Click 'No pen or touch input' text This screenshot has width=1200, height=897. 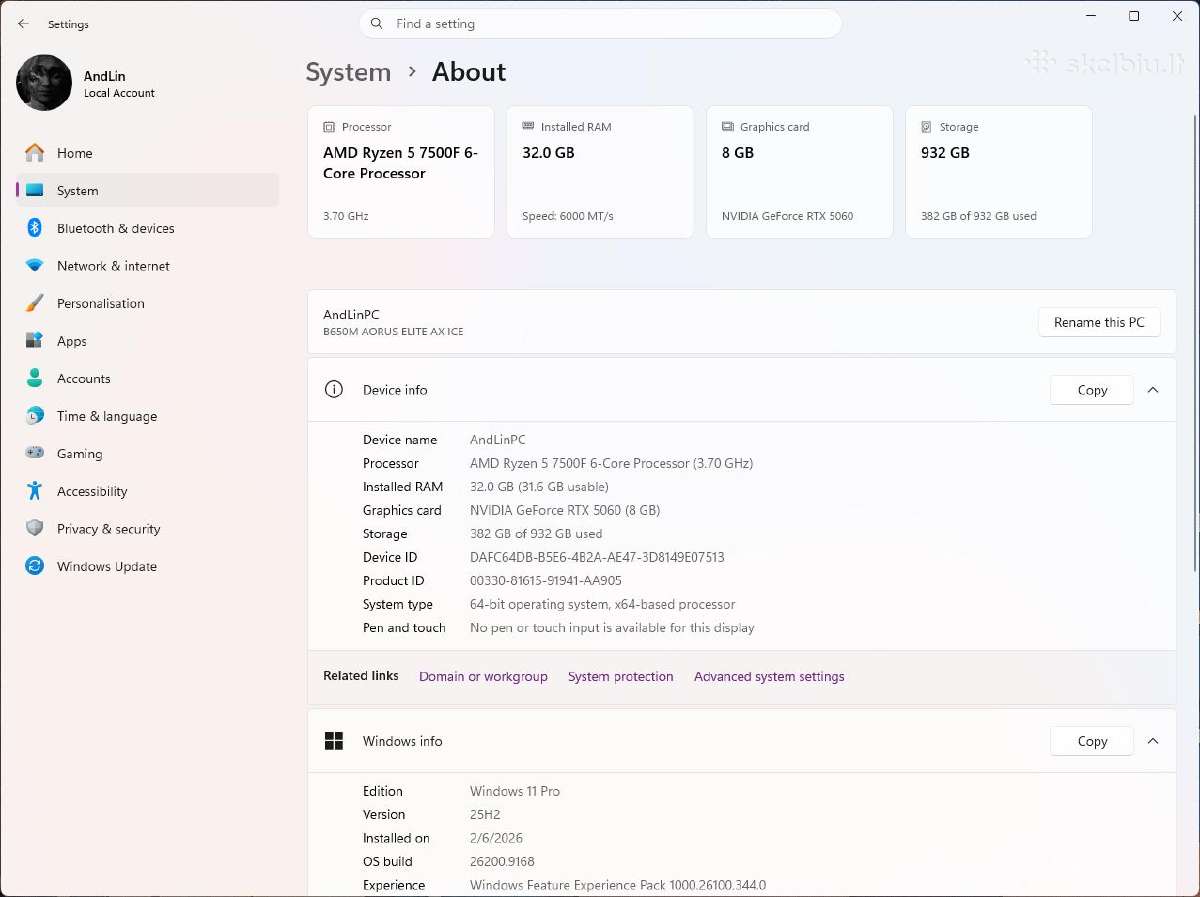(x=612, y=628)
